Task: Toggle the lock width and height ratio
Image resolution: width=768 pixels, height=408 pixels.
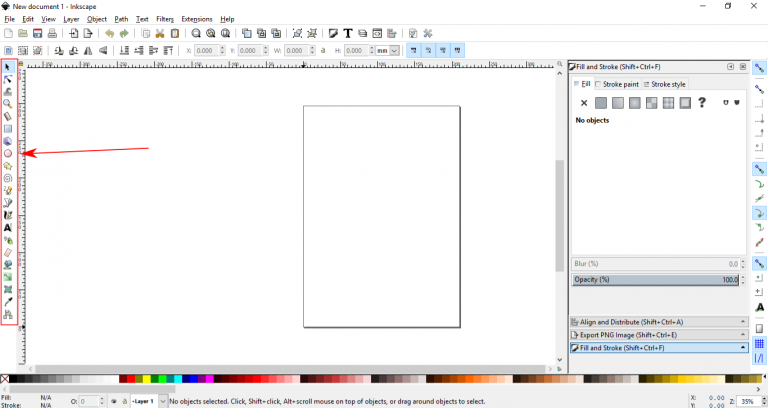Action: point(323,50)
